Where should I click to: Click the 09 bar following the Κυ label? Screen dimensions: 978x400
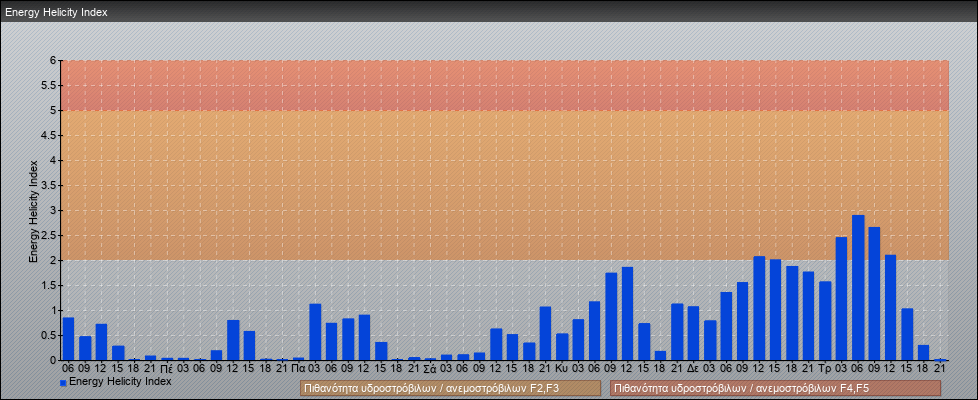[x=611, y=316]
